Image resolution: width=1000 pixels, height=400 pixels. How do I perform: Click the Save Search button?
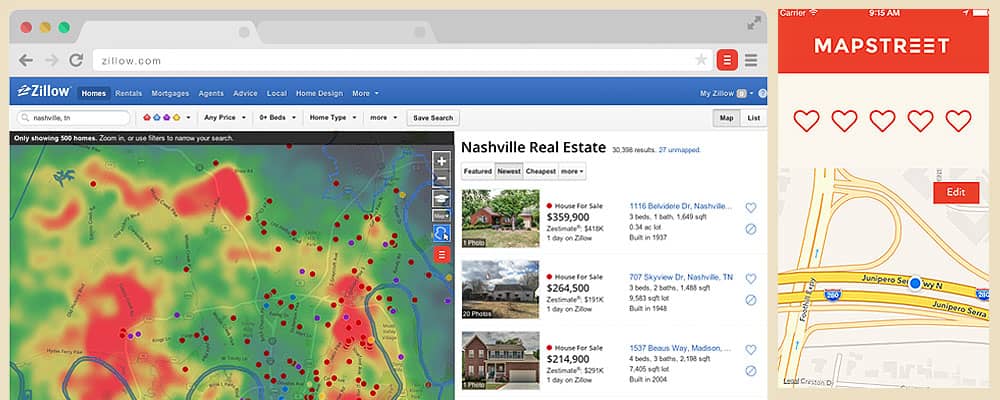click(x=433, y=118)
